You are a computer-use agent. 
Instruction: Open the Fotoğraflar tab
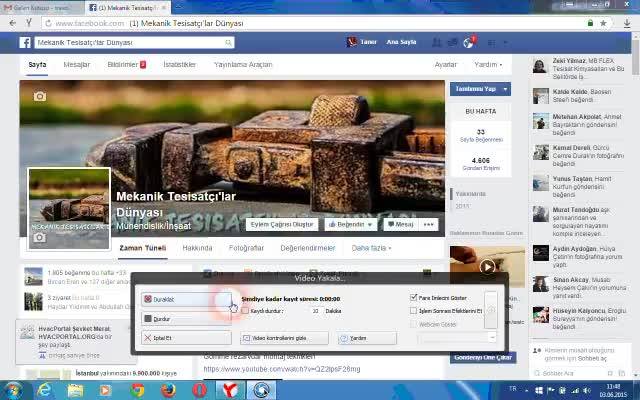coord(246,248)
